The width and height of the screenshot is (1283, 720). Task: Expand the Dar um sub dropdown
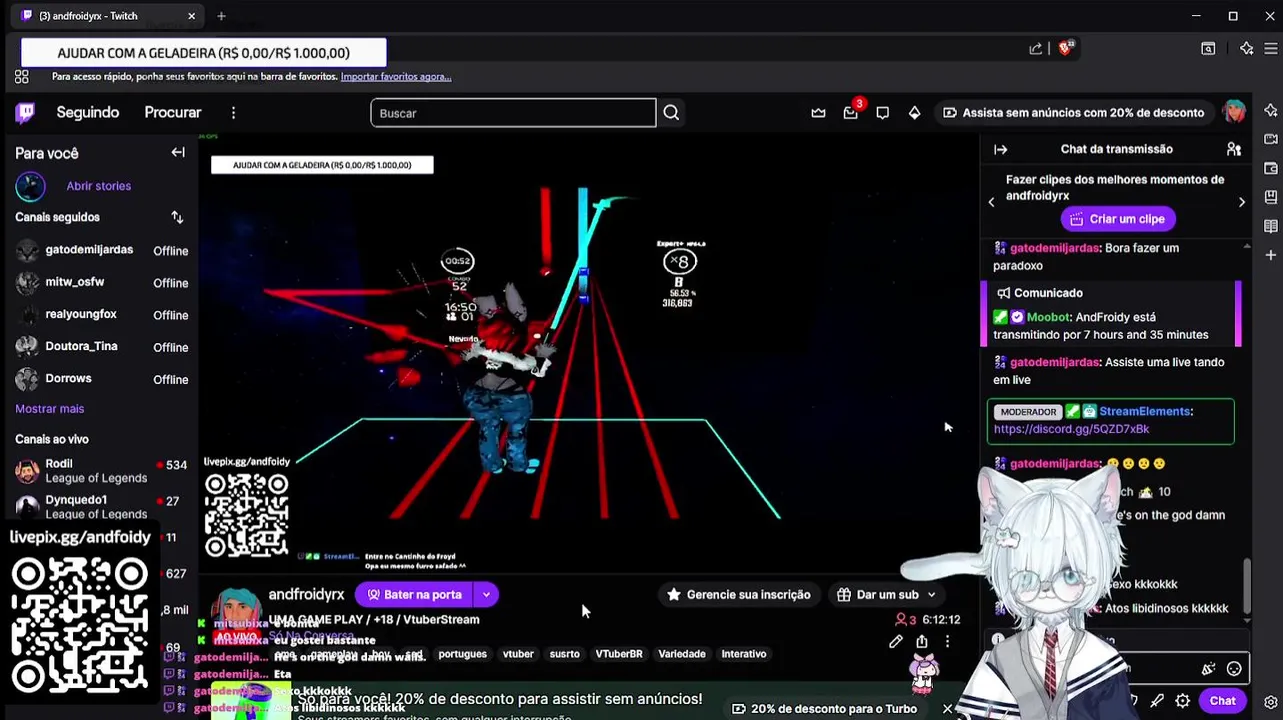[931, 594]
